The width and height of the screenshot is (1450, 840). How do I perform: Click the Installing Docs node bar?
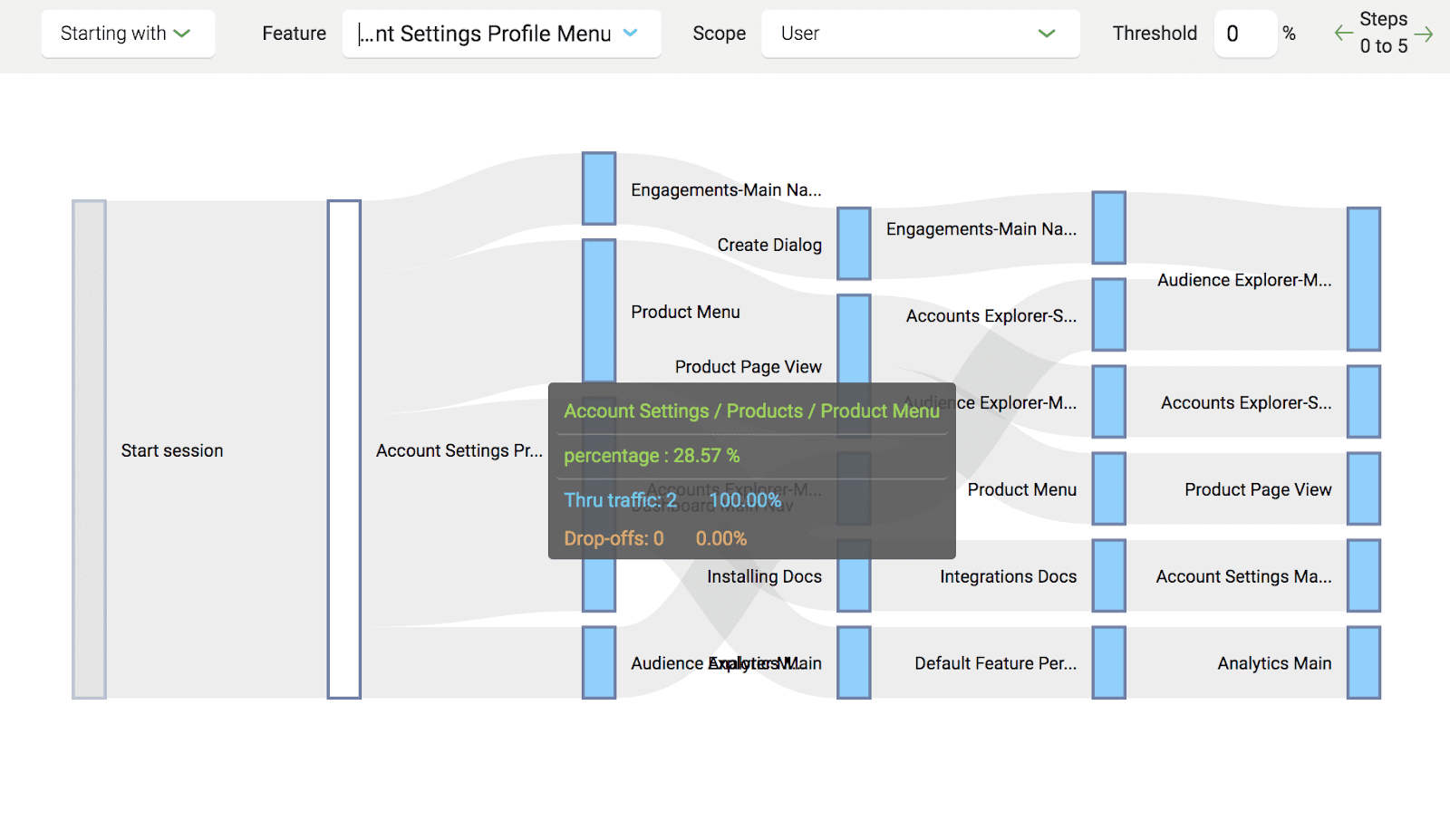(854, 576)
